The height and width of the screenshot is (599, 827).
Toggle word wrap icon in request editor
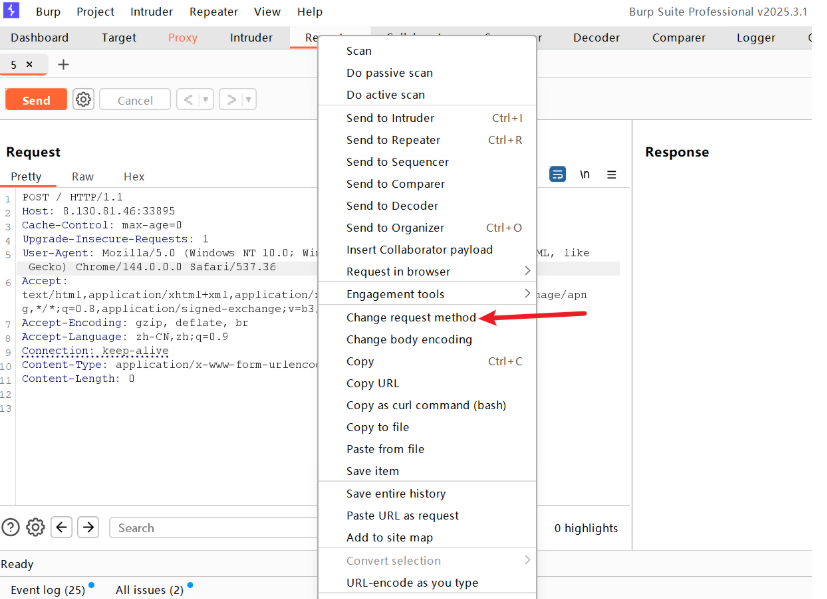pos(557,174)
